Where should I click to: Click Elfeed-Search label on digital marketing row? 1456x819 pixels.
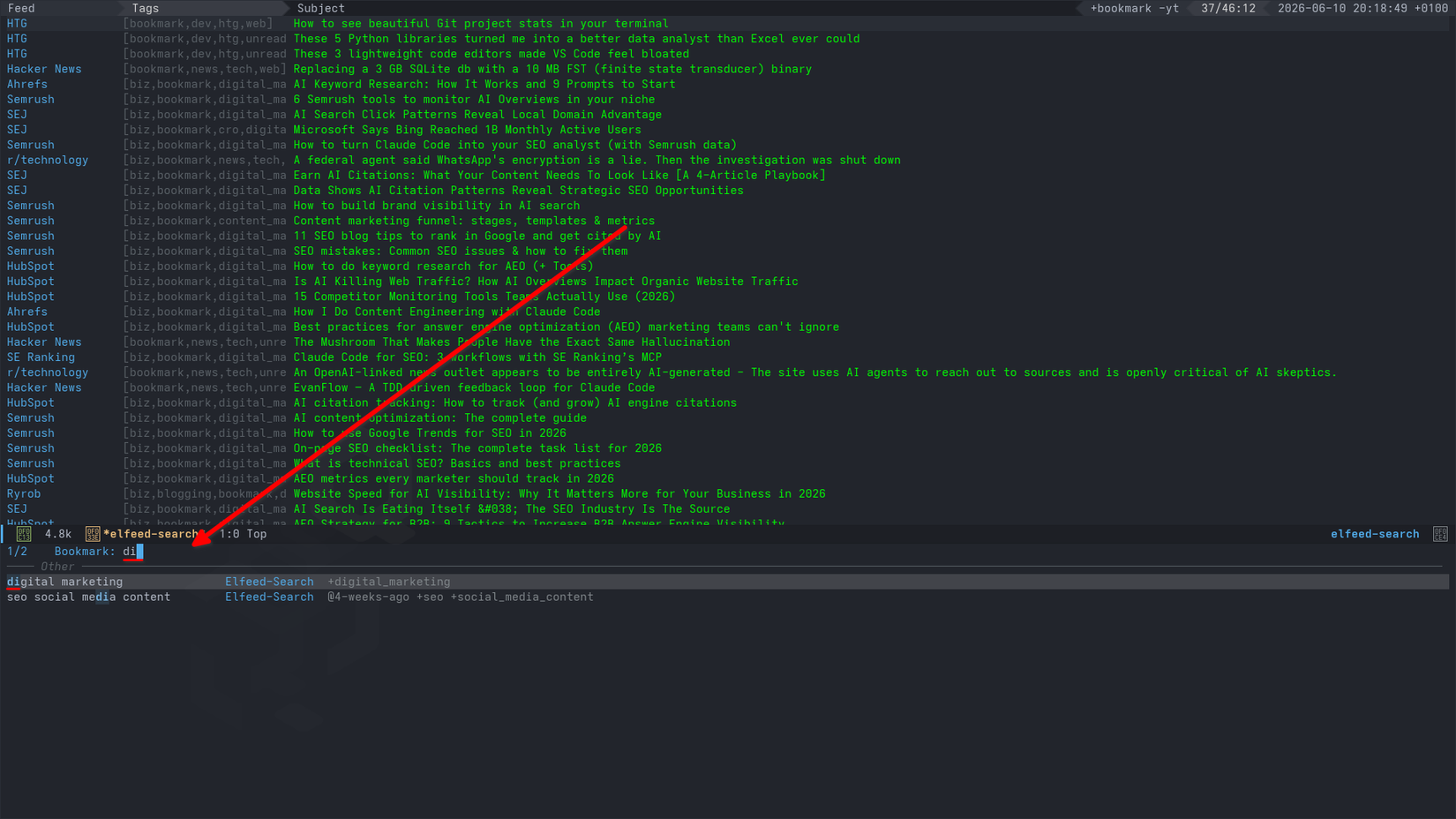[269, 582]
